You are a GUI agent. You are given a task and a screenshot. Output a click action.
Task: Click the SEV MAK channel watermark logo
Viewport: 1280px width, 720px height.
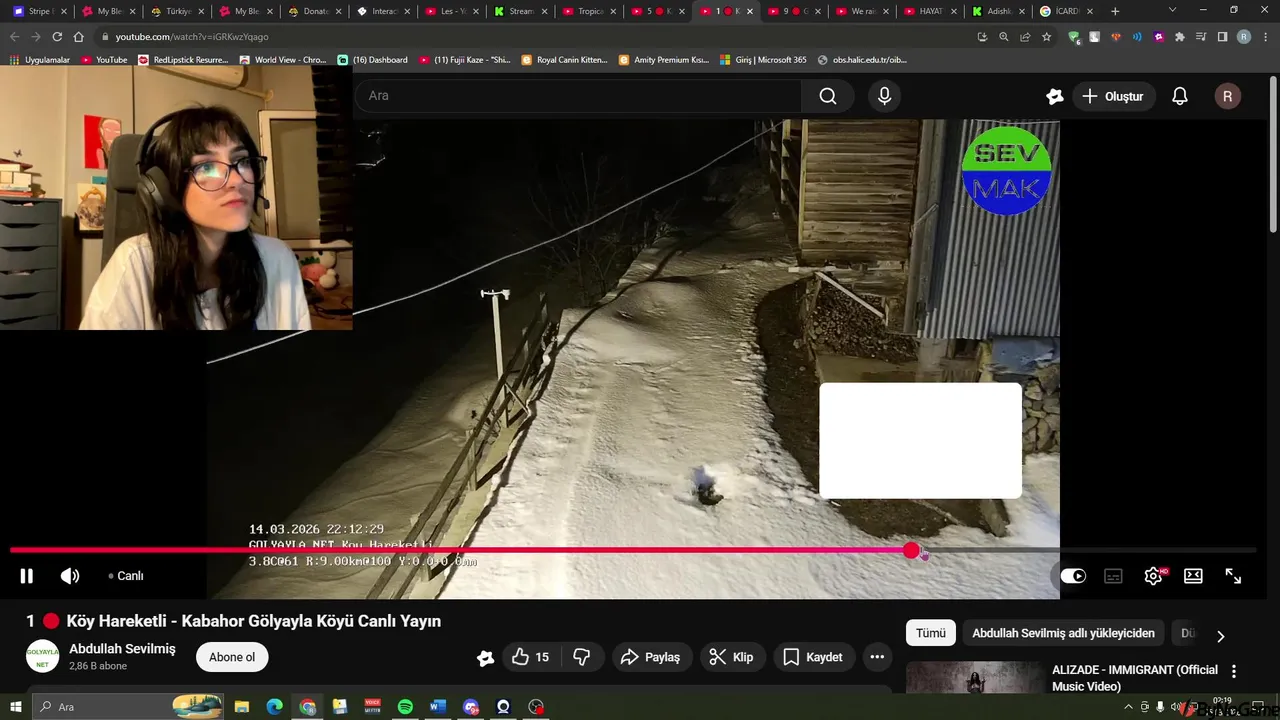point(1006,171)
